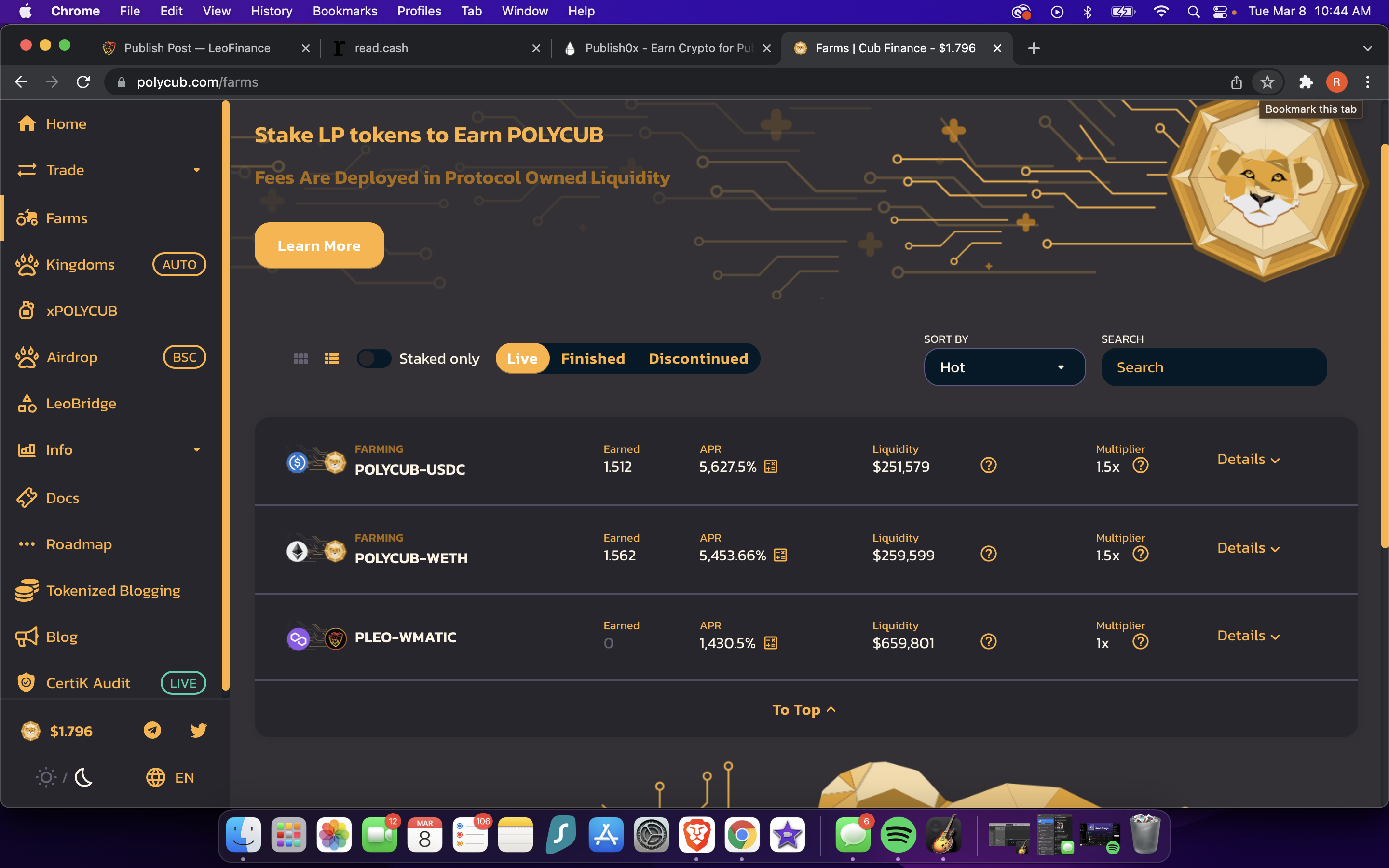
Task: Open the Telegram link icon in sidebar
Action: [x=152, y=730]
